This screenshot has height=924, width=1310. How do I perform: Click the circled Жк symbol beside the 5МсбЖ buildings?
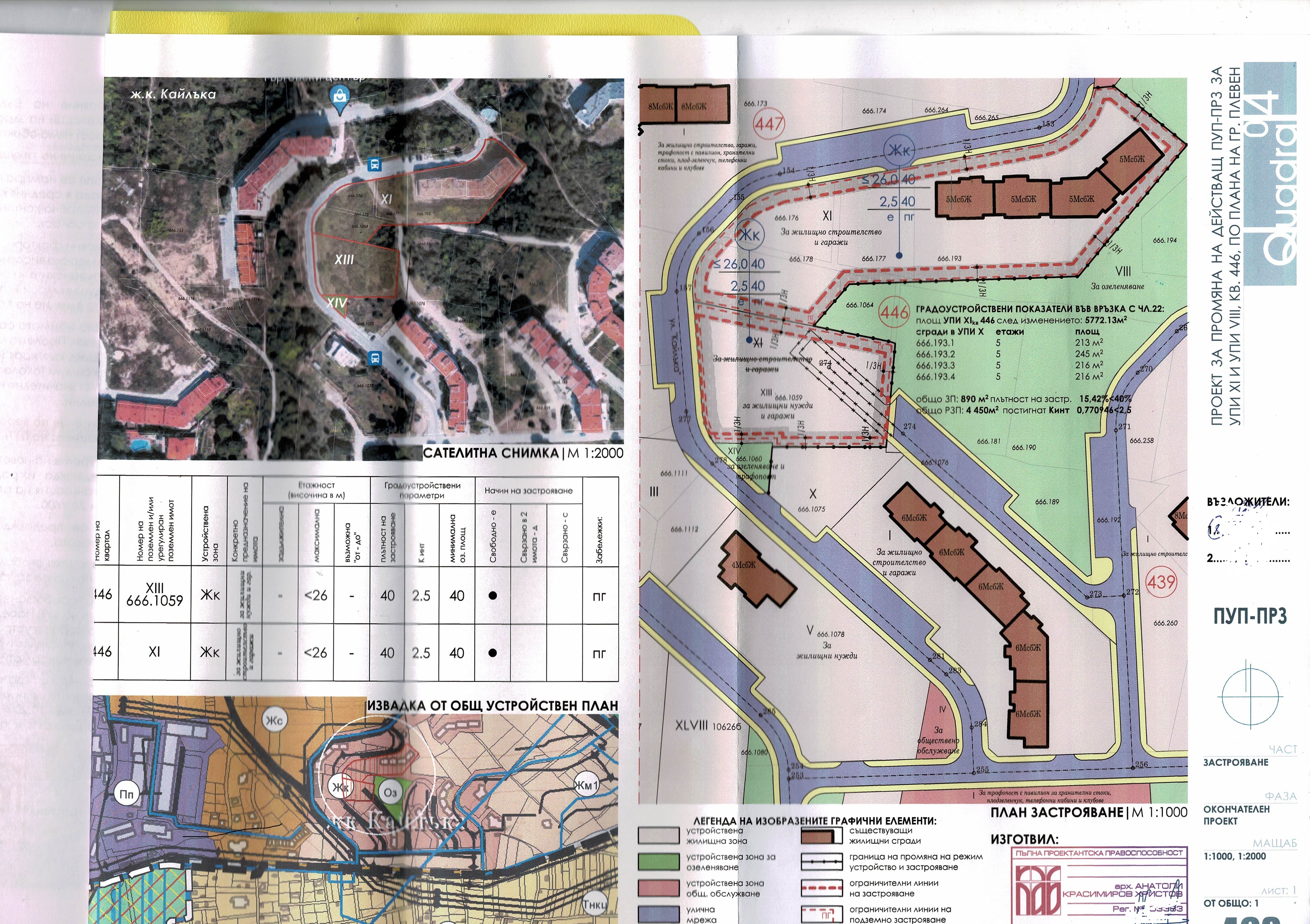[899, 151]
